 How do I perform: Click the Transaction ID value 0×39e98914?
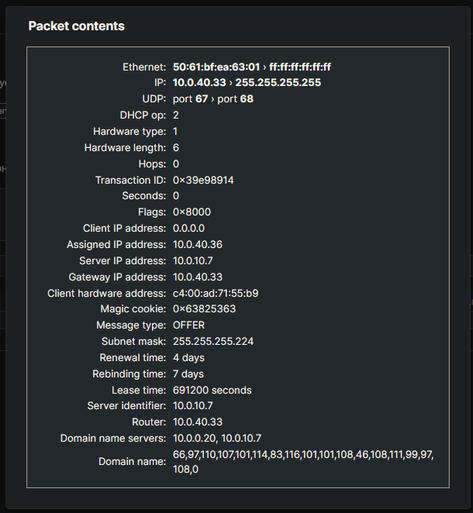(203, 180)
